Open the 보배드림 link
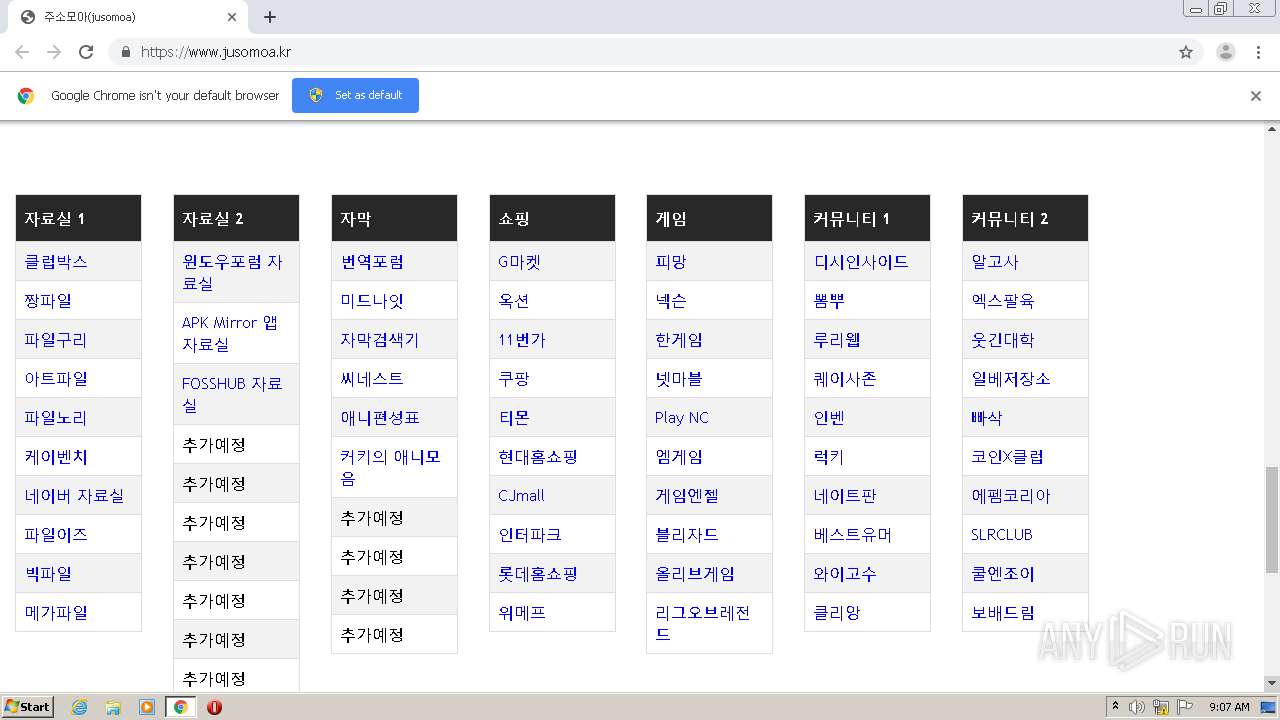This screenshot has width=1280, height=720. [x=1003, y=612]
